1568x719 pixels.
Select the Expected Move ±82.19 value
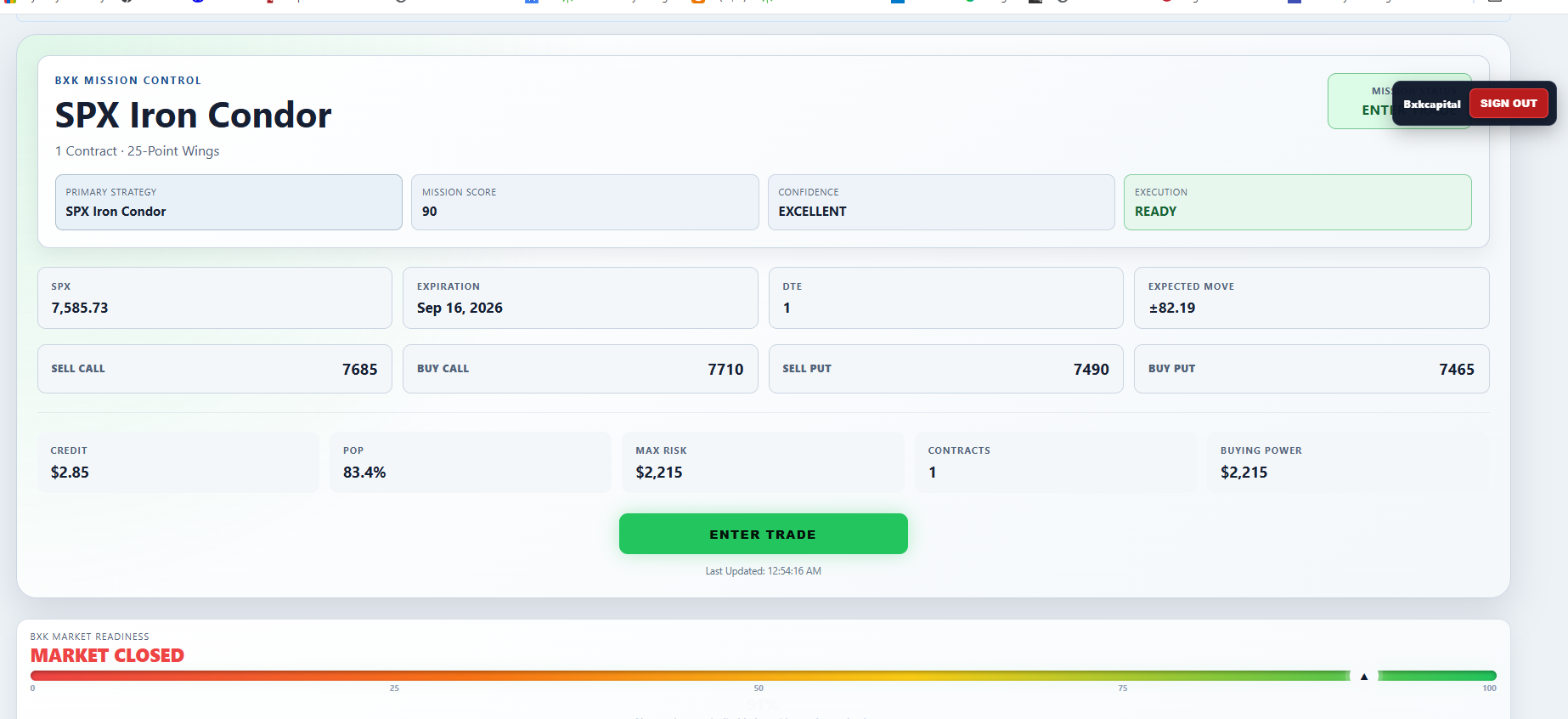(1172, 308)
